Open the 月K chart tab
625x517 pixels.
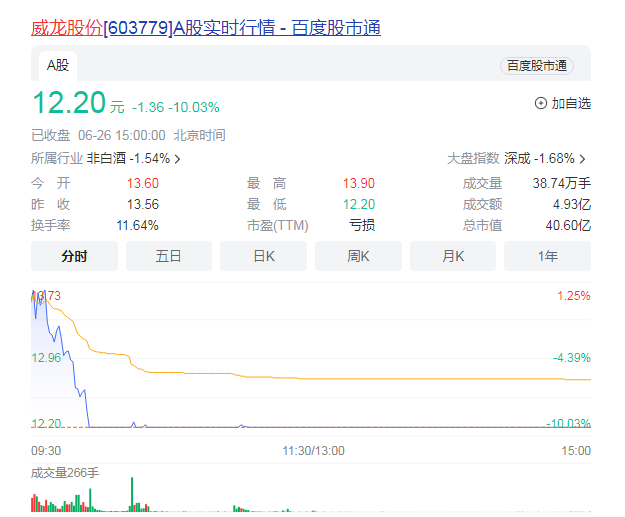[453, 256]
